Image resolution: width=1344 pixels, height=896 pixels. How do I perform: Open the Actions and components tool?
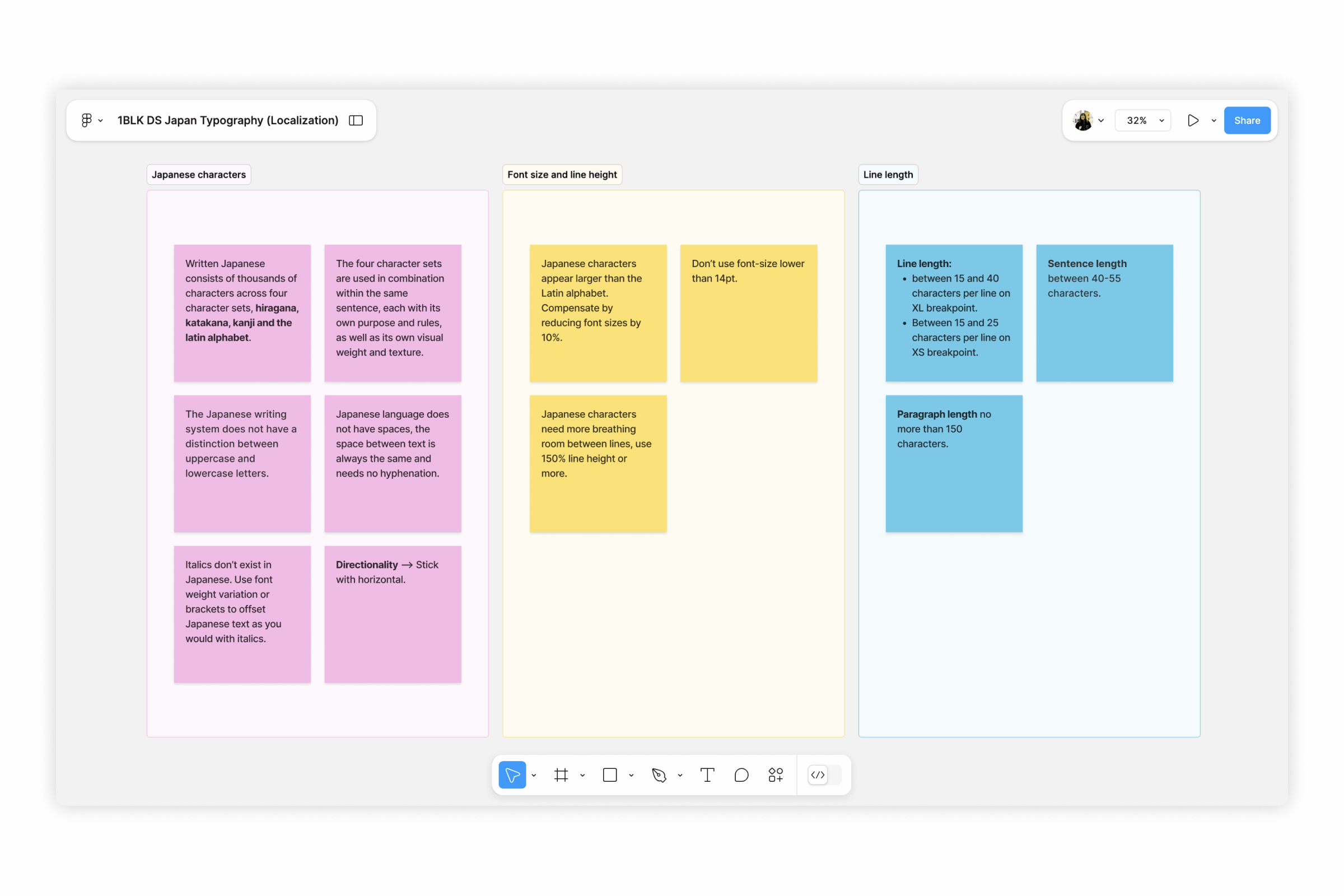[776, 775]
